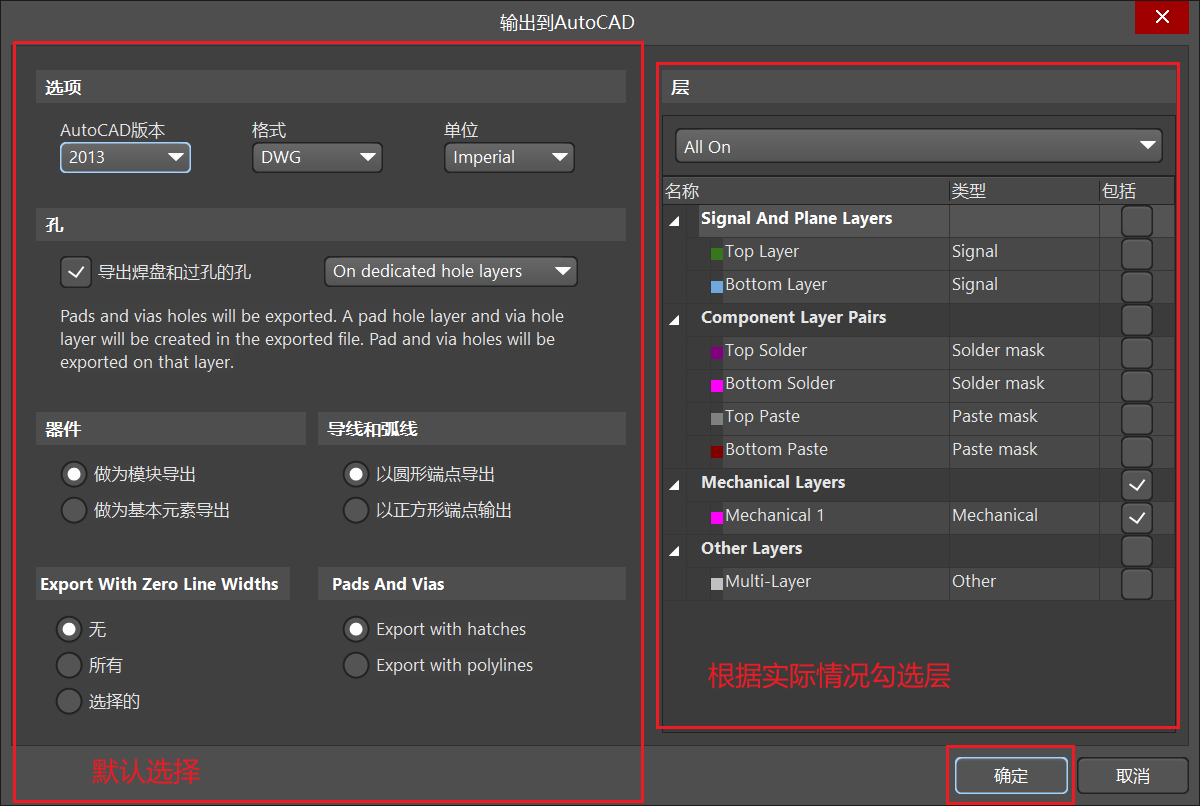The height and width of the screenshot is (806, 1200).
Task: Select the Bottom Layer row name
Action: tap(776, 285)
